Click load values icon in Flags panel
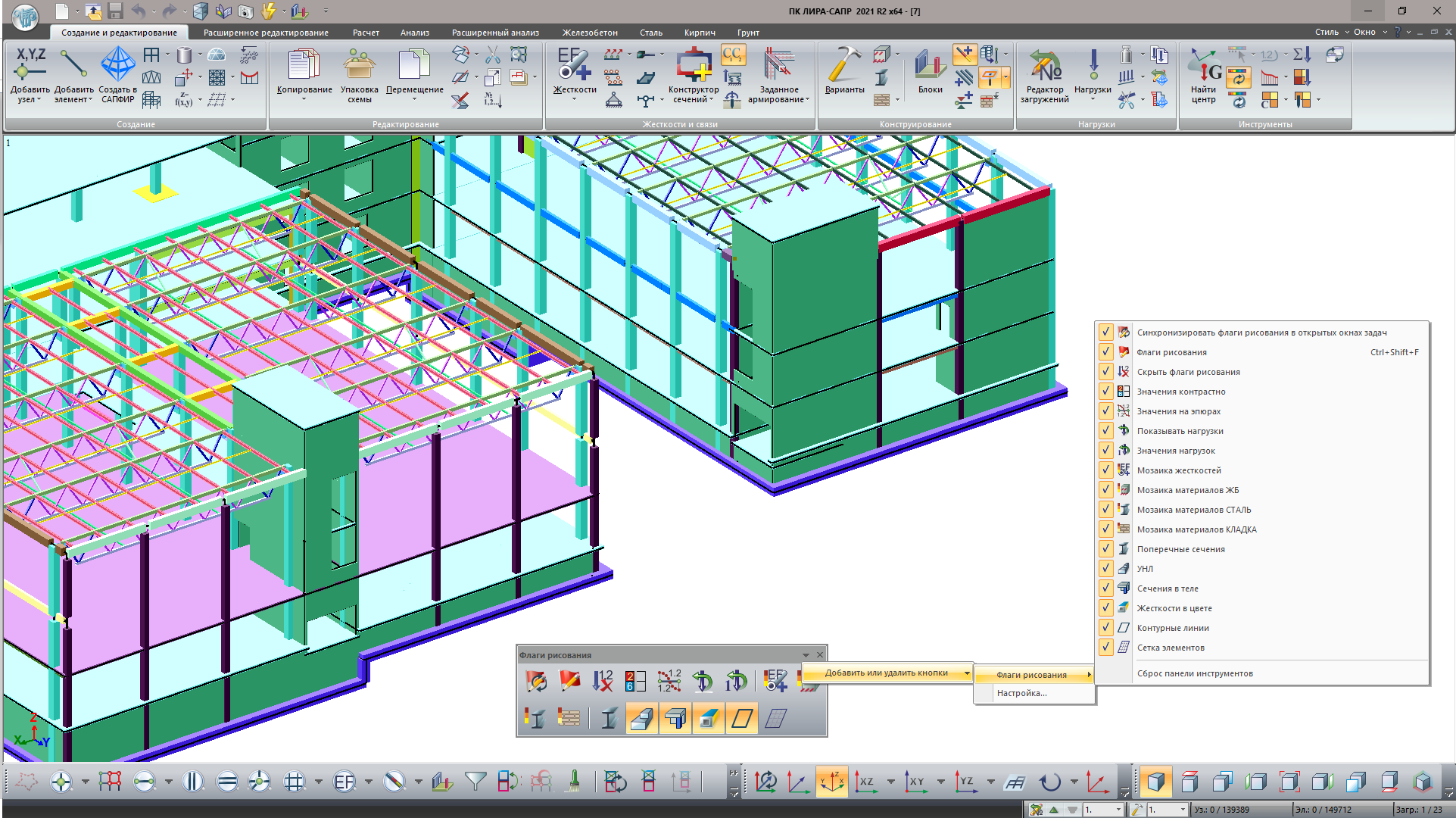 point(735,680)
